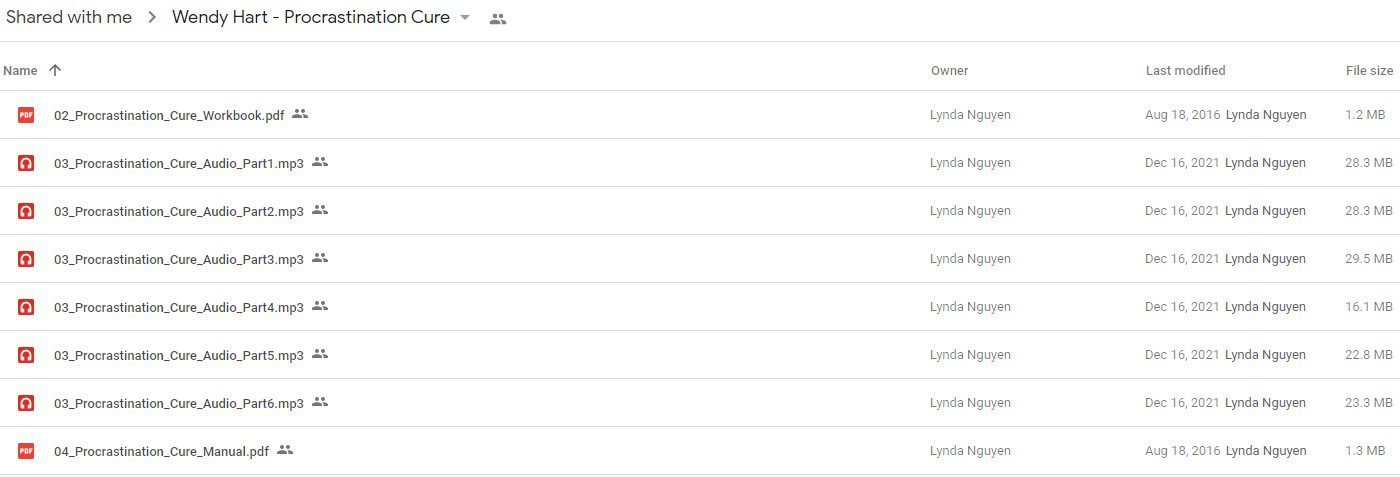This screenshot has height=477, width=1400.
Task: Click the Owner column header
Action: point(949,71)
